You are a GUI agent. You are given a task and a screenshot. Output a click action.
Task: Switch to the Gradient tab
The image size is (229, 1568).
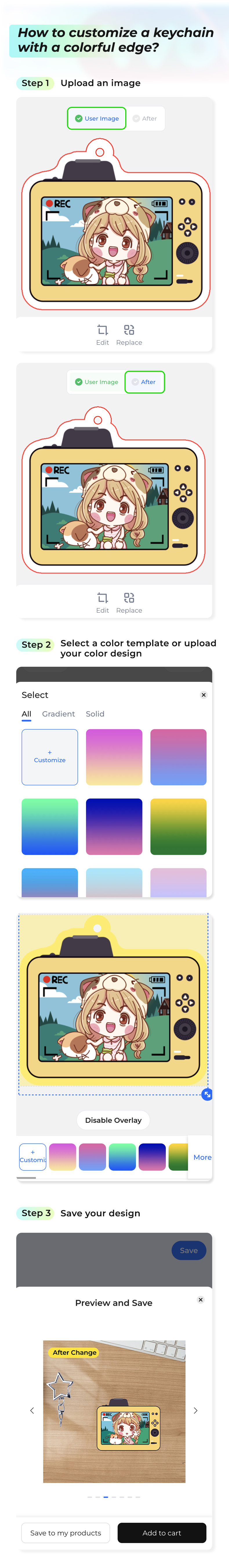(x=58, y=714)
